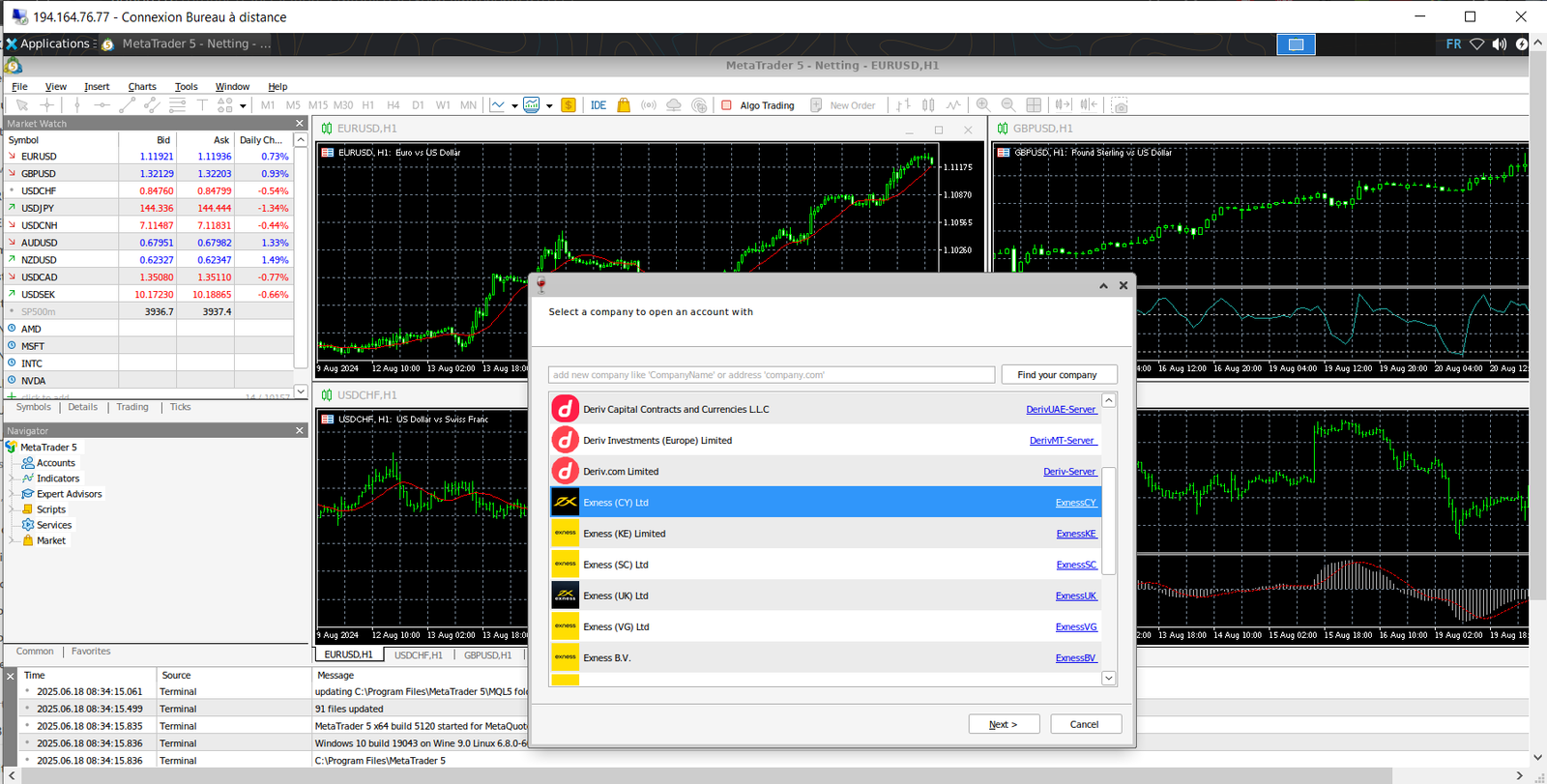Click Find your company button
Image resolution: width=1547 pixels, height=784 pixels.
coord(1057,375)
